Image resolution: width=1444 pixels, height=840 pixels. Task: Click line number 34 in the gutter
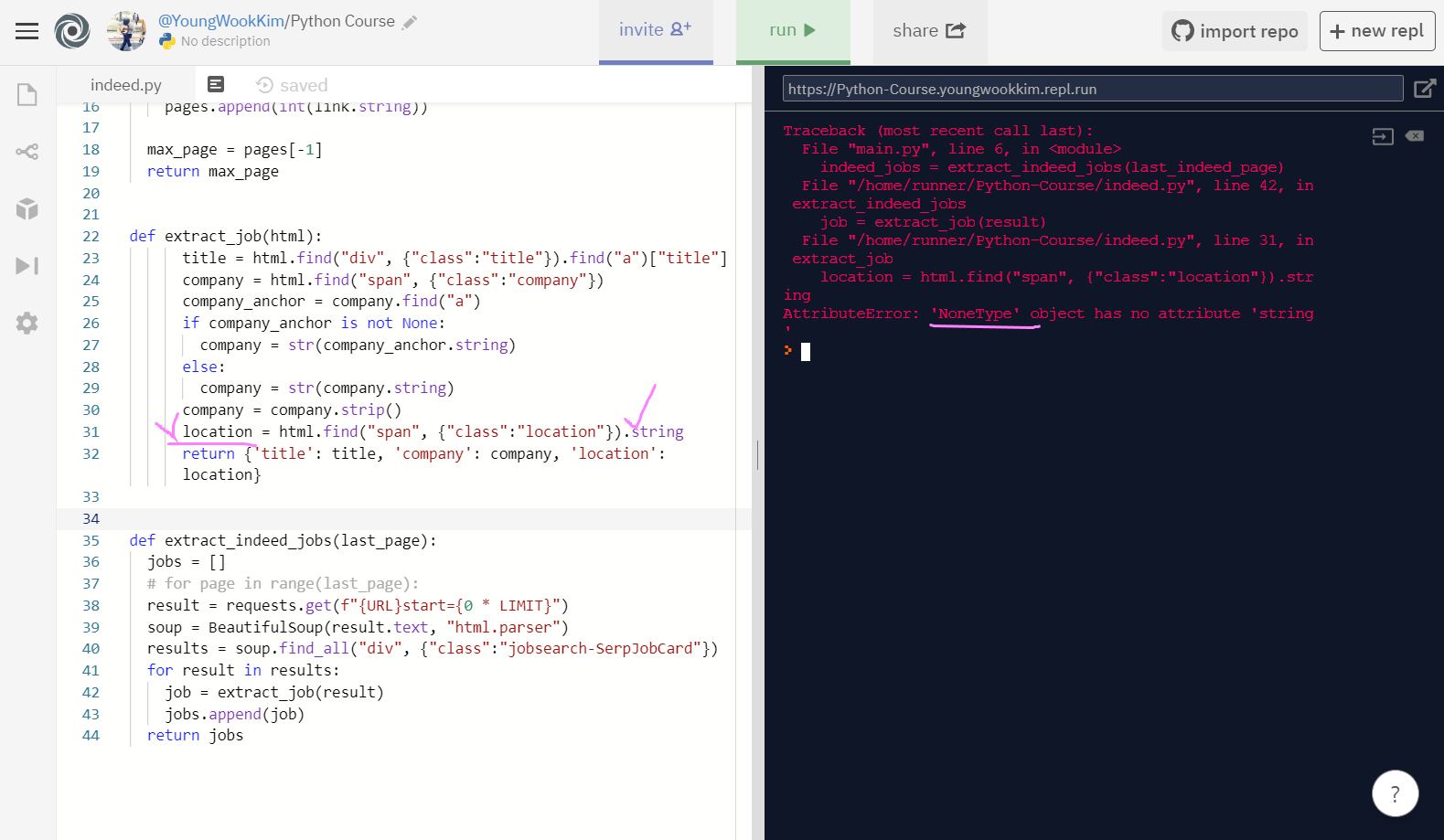(x=91, y=518)
